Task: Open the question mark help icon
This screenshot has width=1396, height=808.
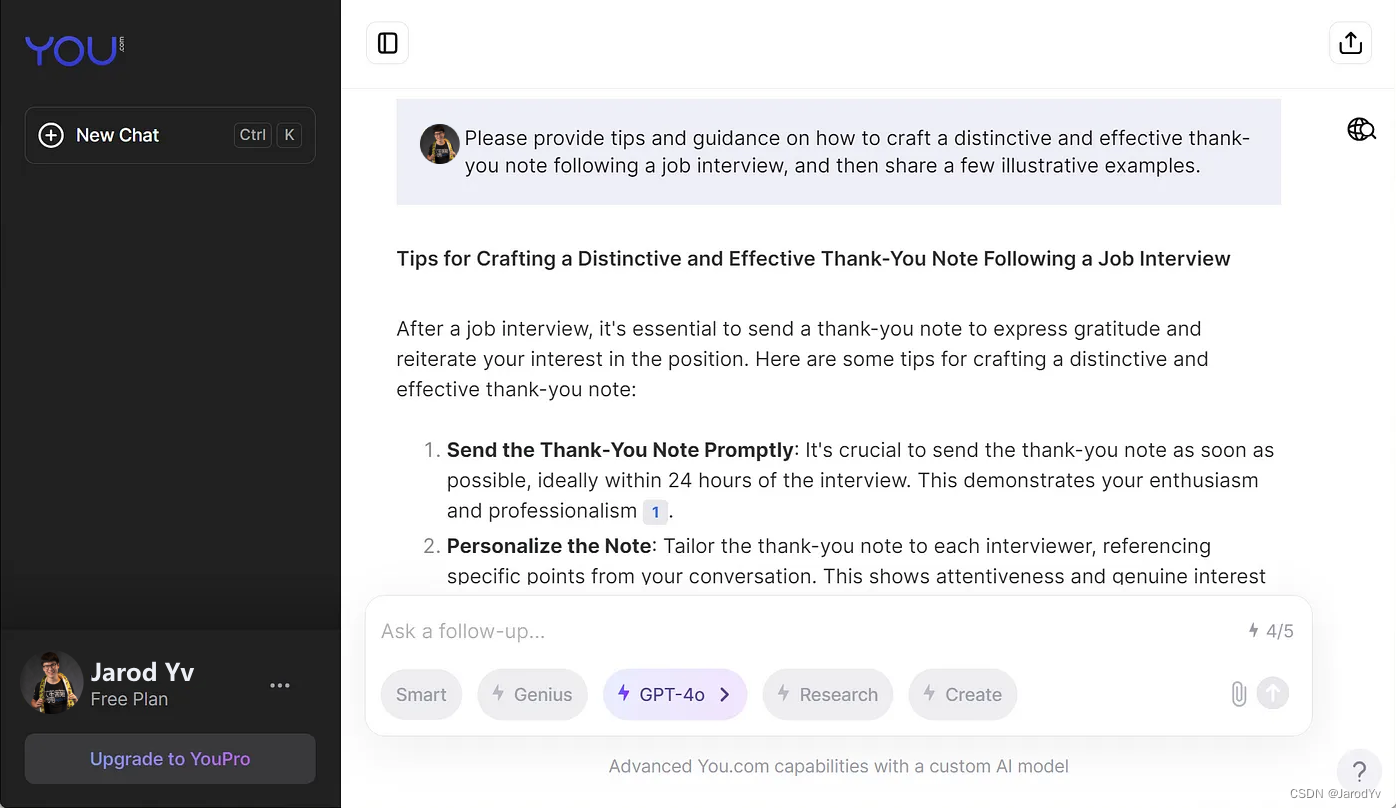Action: click(x=1359, y=771)
